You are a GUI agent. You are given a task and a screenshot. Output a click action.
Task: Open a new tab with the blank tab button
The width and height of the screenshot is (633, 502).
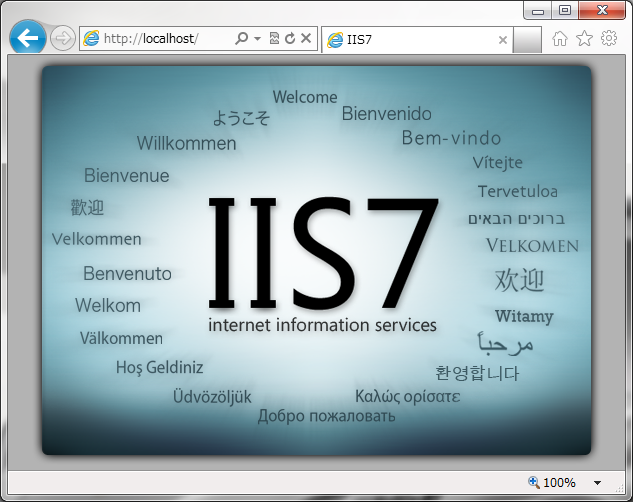[x=527, y=40]
